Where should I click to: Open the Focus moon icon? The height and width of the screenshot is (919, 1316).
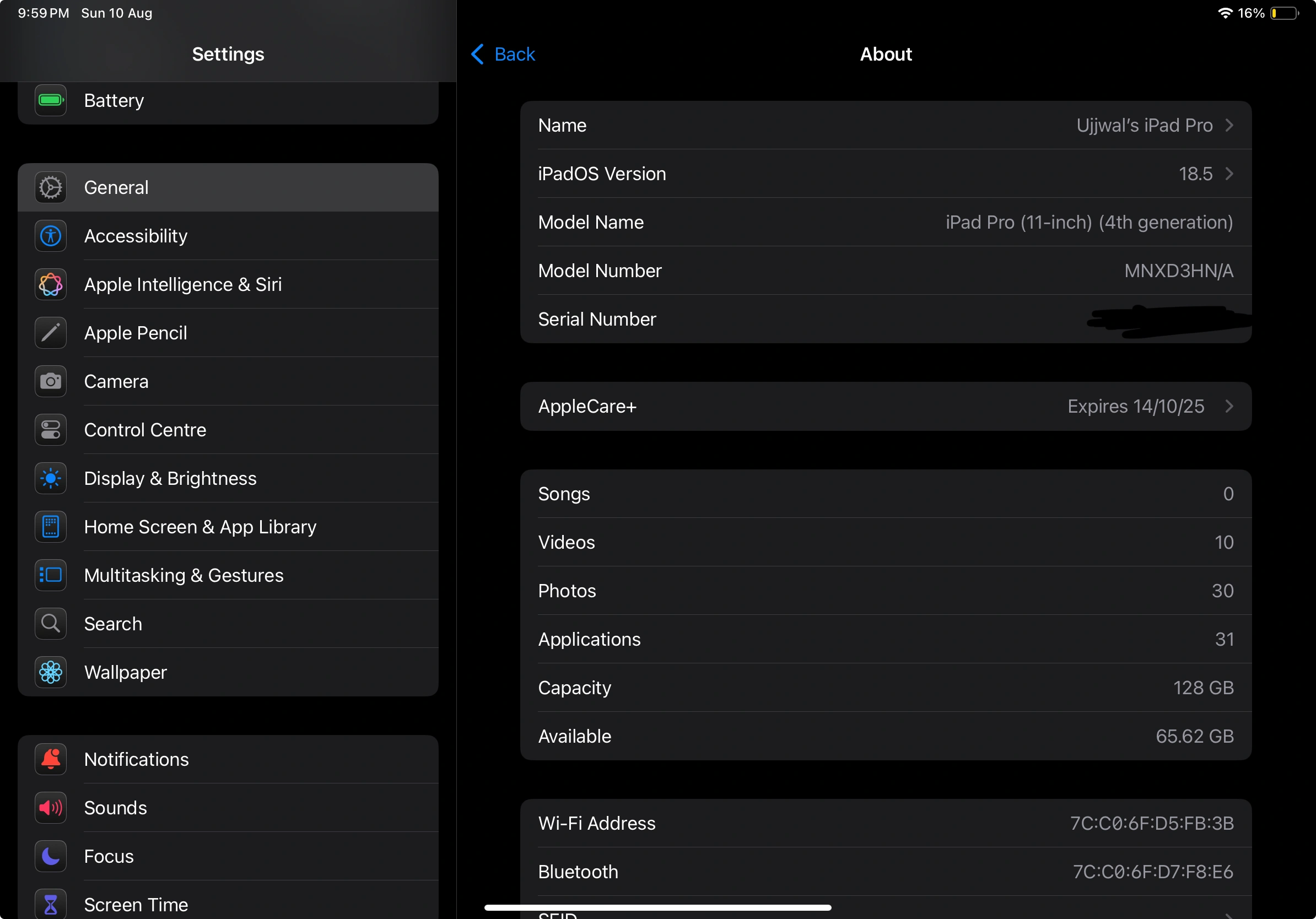point(51,856)
